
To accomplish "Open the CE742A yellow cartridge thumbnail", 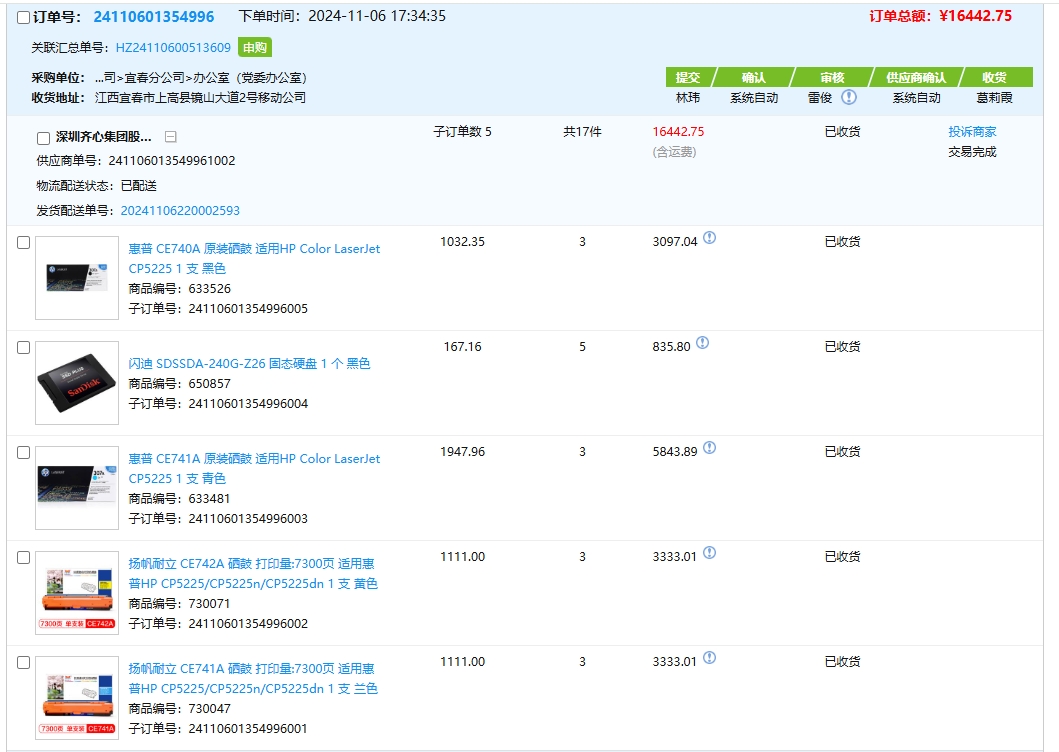I will 77,593.
